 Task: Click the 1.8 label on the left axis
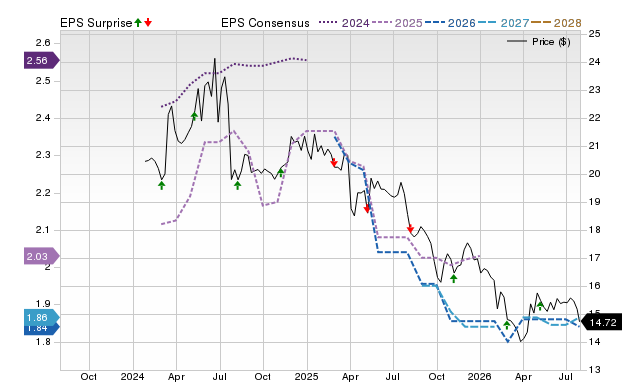pyautogui.click(x=43, y=342)
